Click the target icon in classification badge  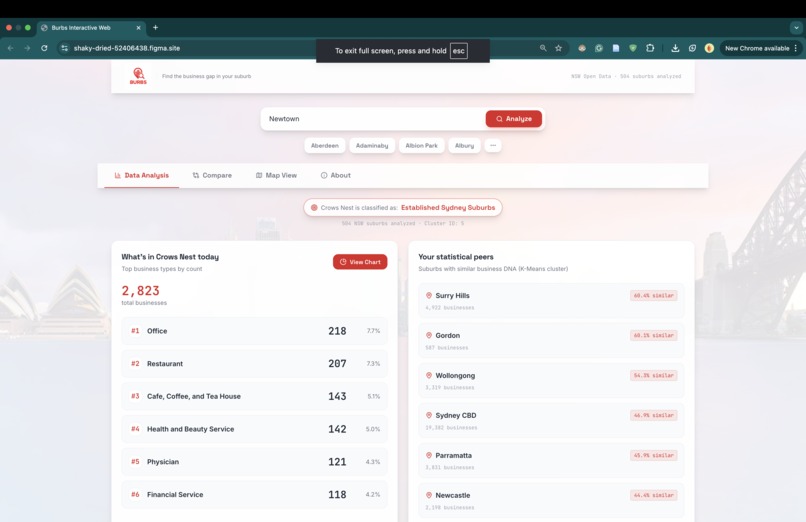[x=314, y=208]
